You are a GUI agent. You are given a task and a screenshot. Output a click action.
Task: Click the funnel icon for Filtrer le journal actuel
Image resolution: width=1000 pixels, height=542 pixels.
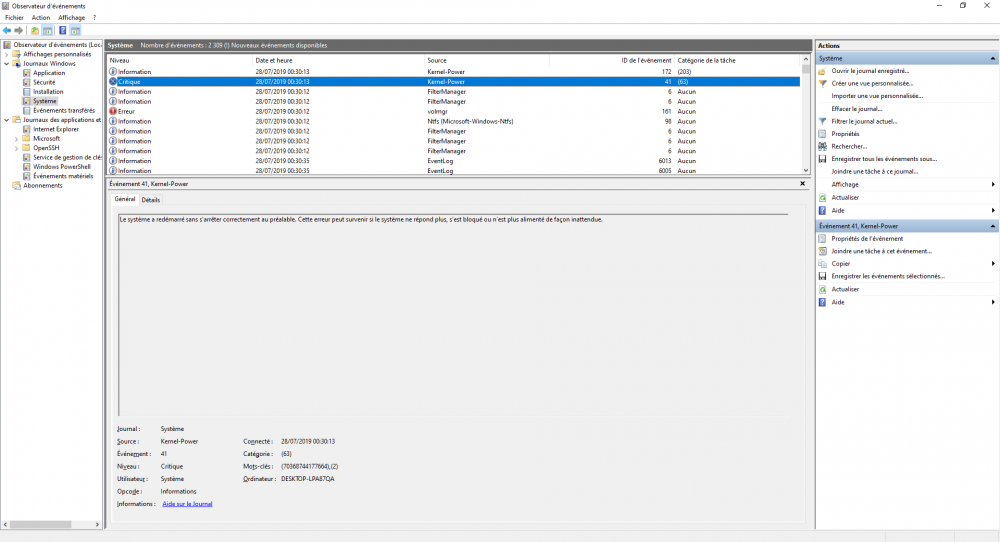pyautogui.click(x=822, y=121)
